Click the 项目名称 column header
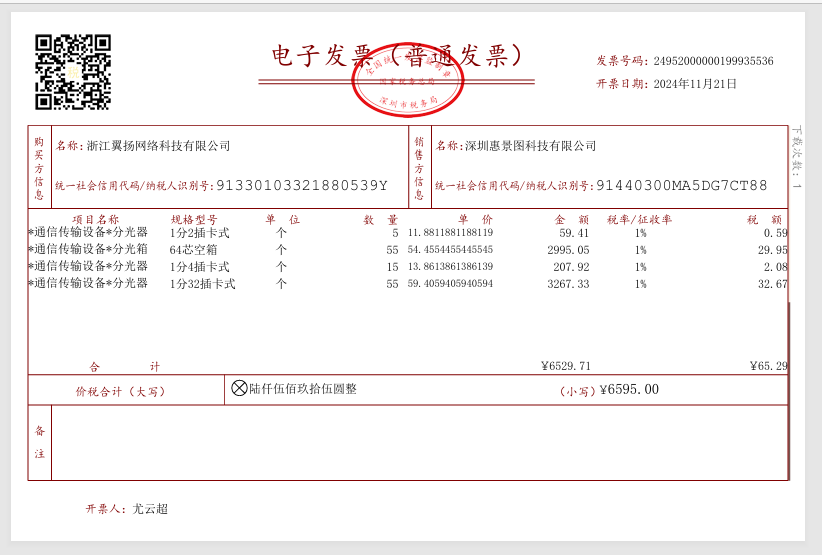This screenshot has height=555, width=822. pos(95,219)
